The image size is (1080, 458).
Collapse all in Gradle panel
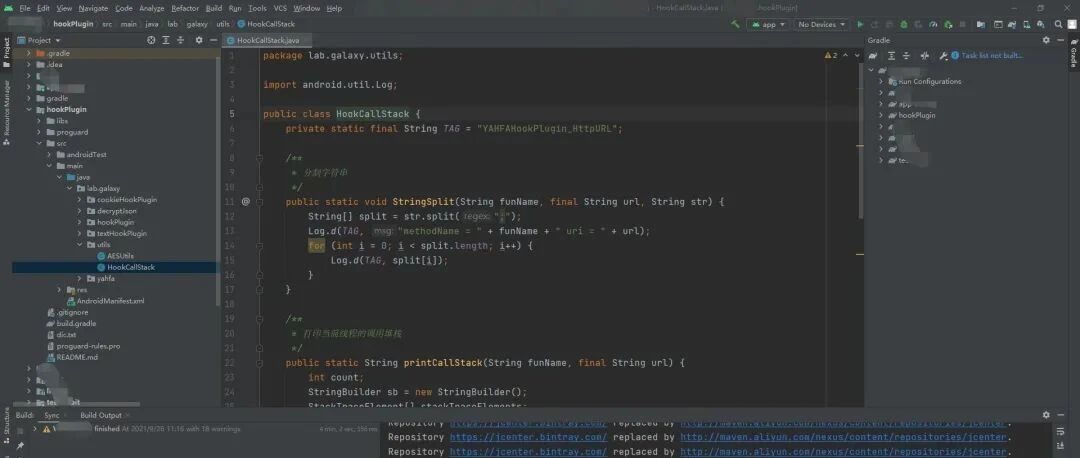point(906,56)
